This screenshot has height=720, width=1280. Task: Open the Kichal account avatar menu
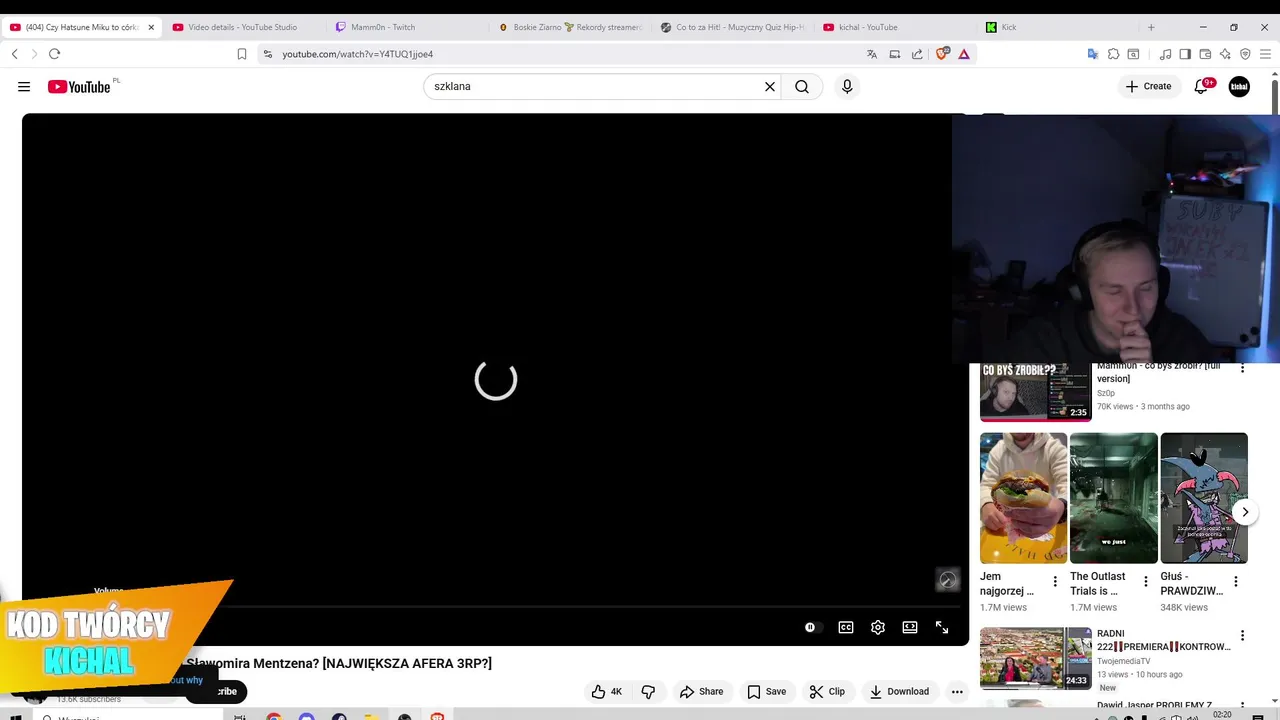pos(1239,87)
